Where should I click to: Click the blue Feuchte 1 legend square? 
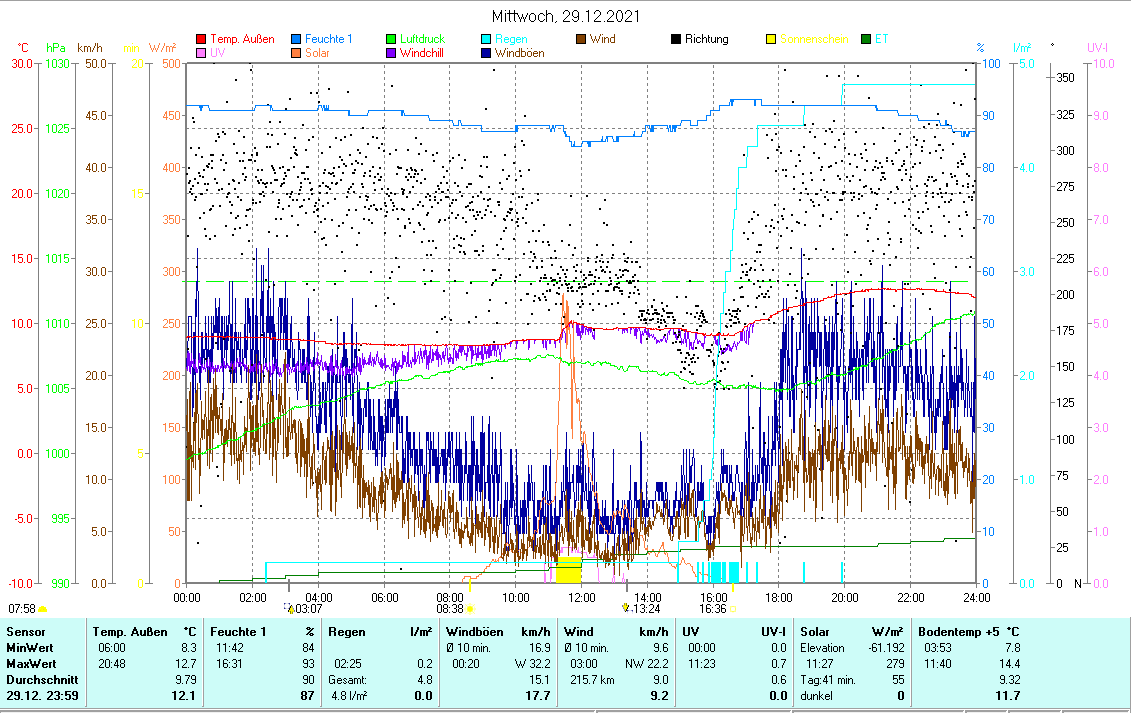[296, 40]
